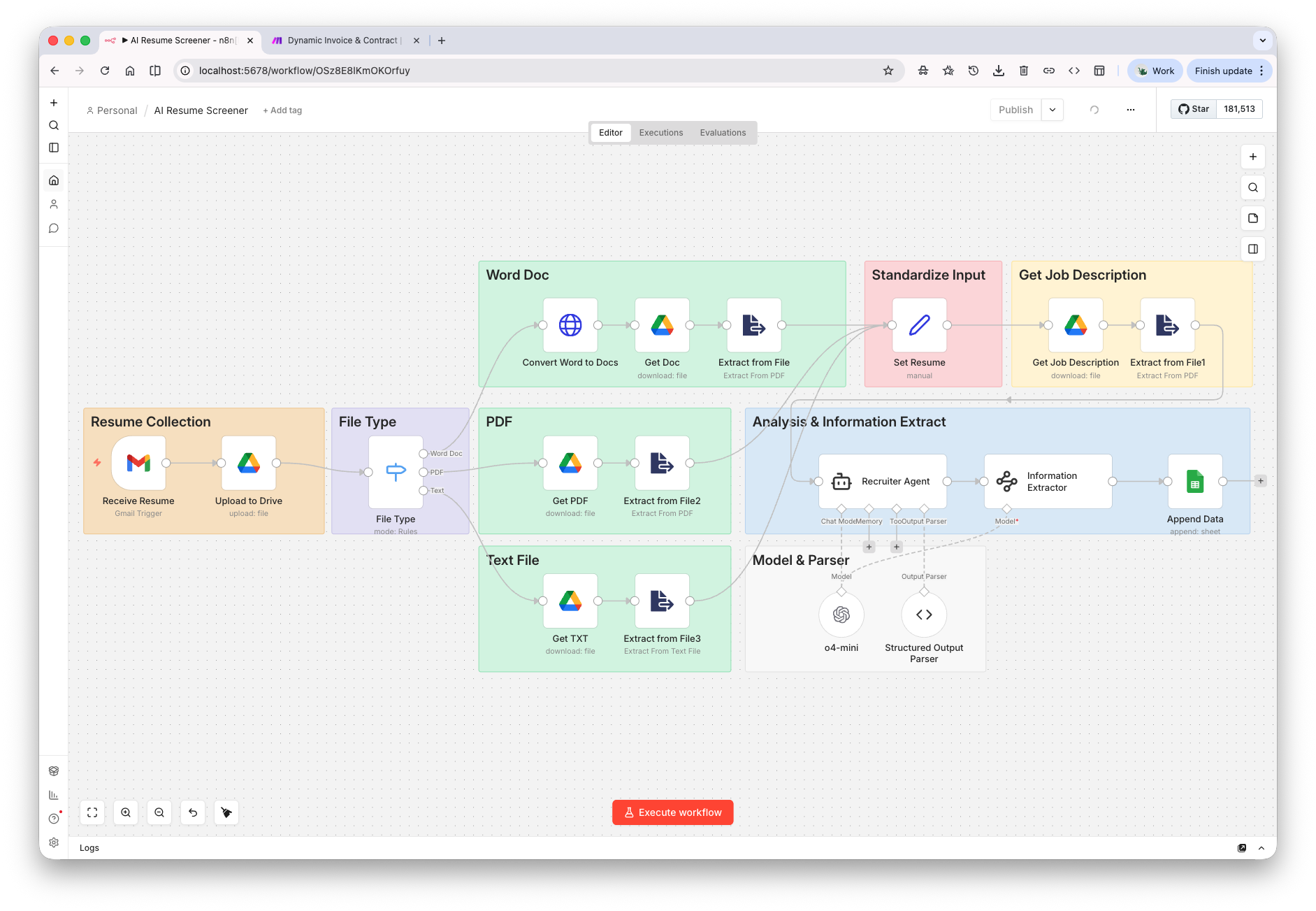1316x911 pixels.
Task: Open the Insights bar-chart icon in sidebar
Action: click(54, 795)
